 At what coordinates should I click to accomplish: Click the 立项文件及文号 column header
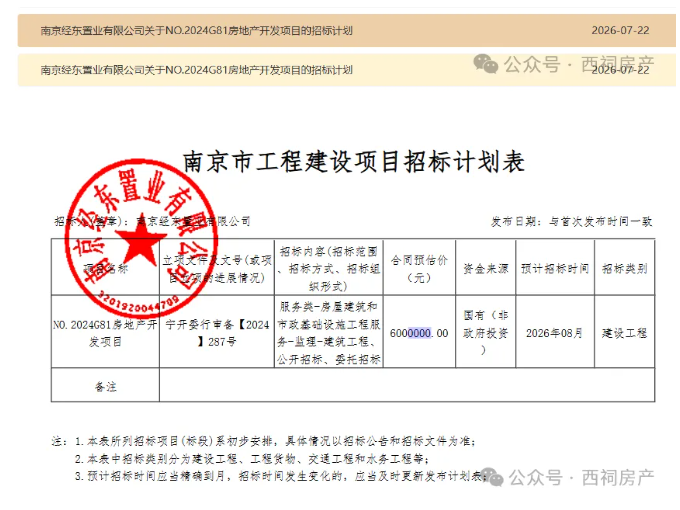tap(217, 269)
